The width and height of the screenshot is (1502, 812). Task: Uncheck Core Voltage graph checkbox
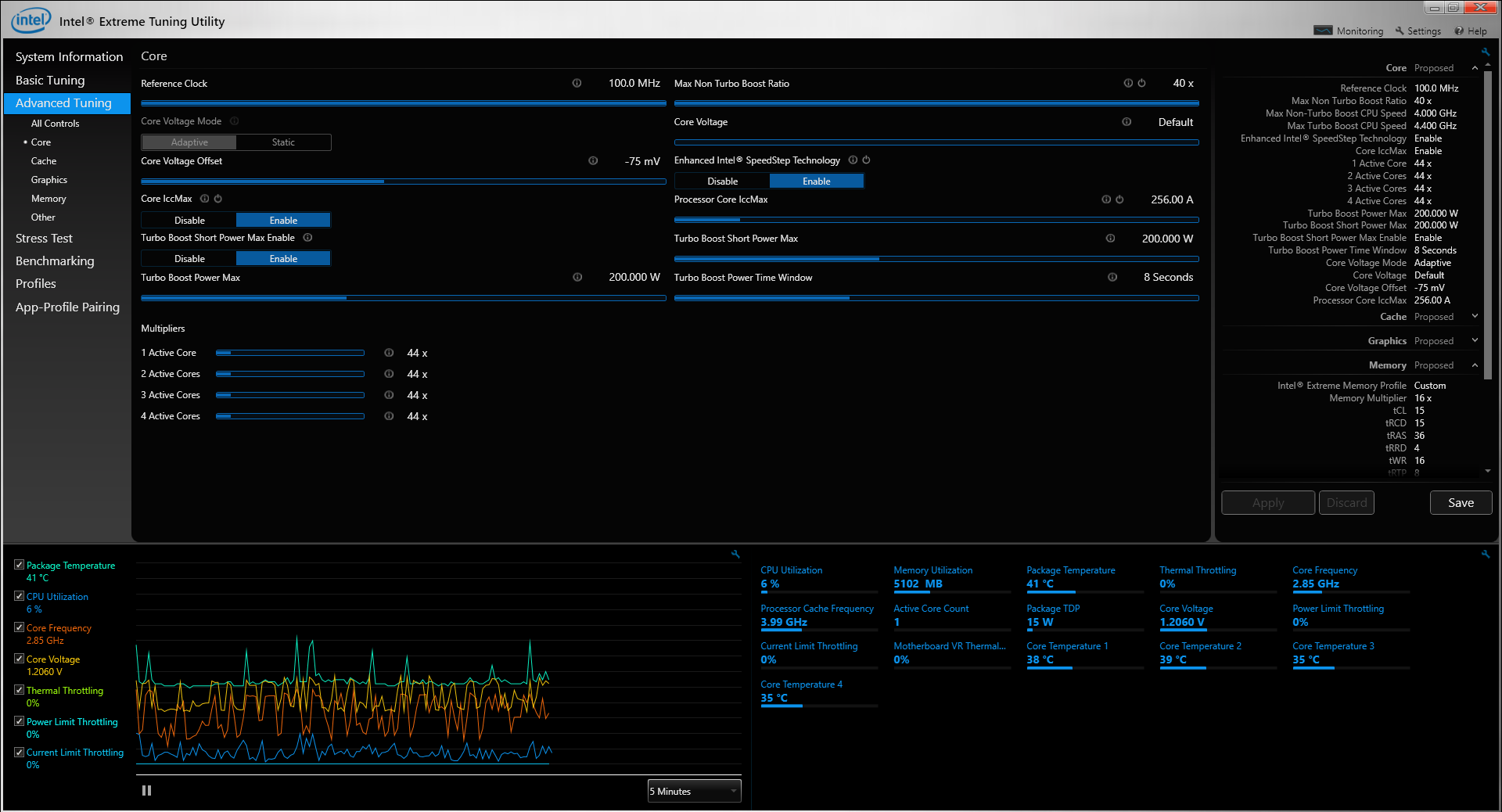19,658
